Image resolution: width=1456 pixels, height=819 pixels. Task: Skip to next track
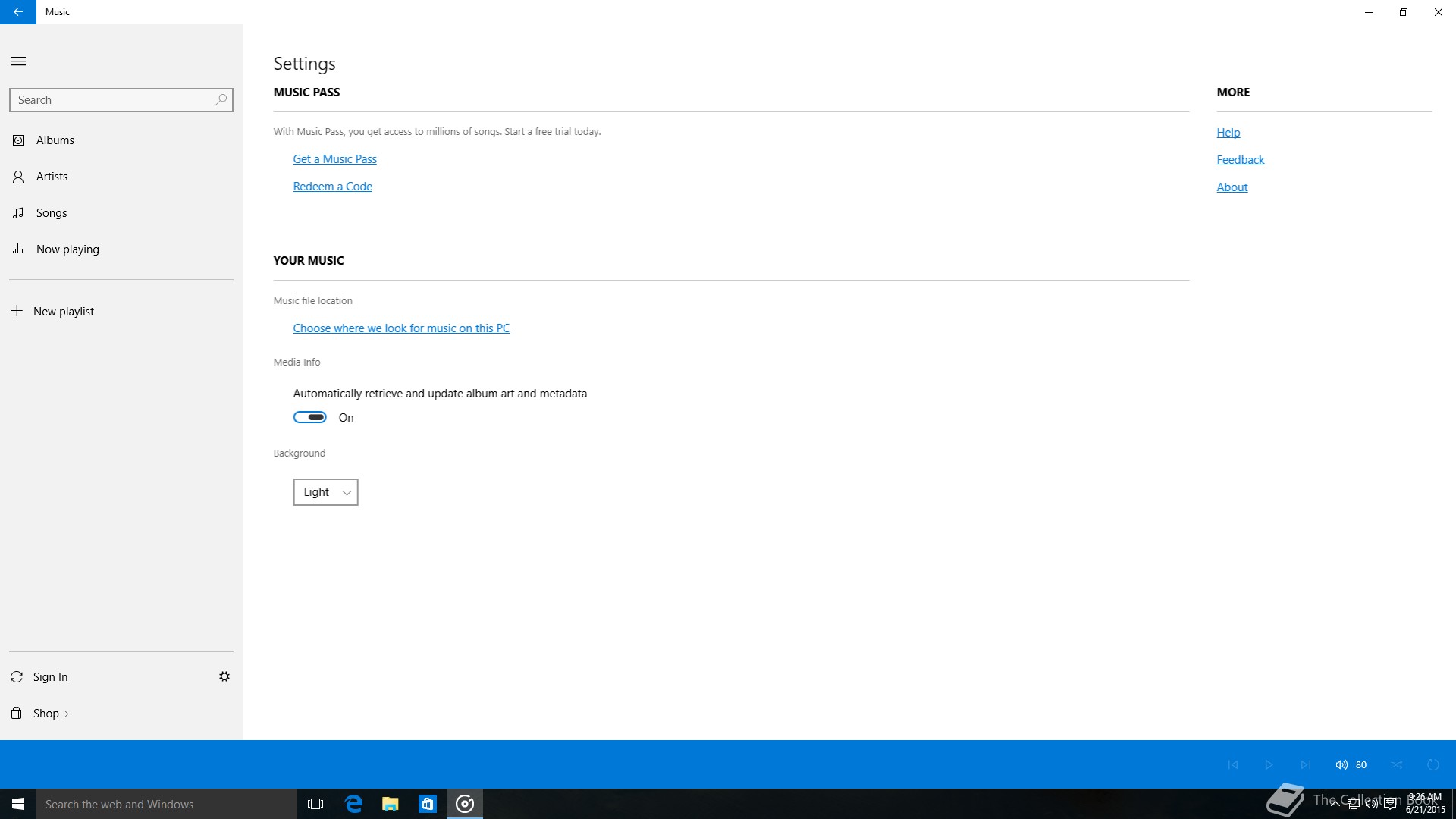[x=1306, y=764]
